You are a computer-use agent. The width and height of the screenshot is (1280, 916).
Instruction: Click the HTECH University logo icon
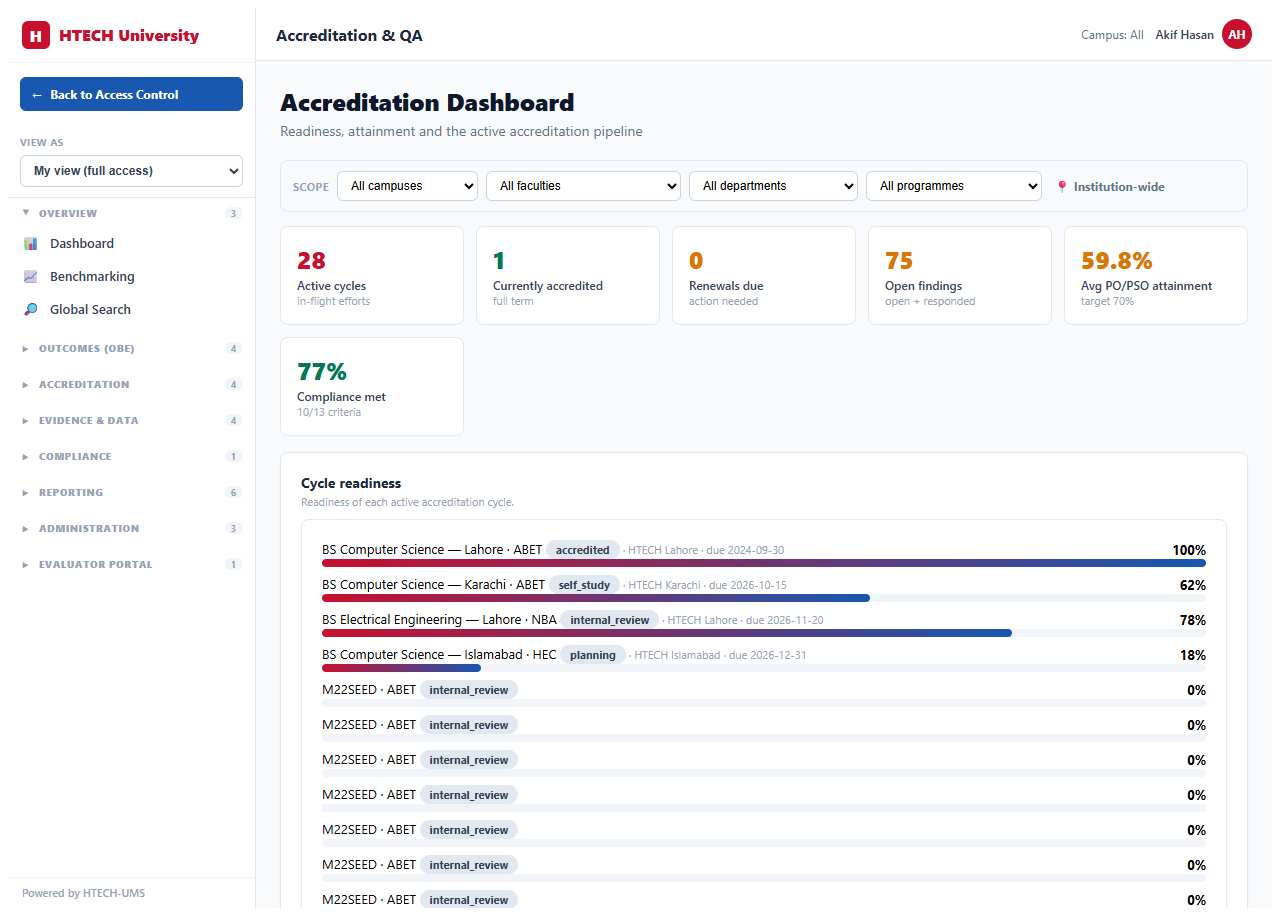(x=36, y=36)
